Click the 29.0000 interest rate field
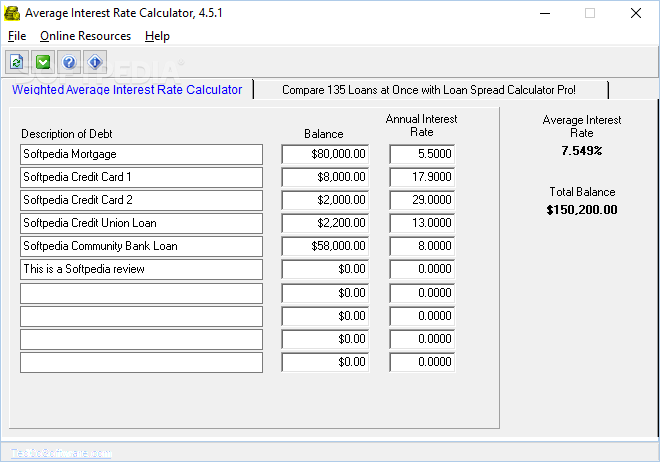Image resolution: width=660 pixels, height=462 pixels. (x=422, y=200)
